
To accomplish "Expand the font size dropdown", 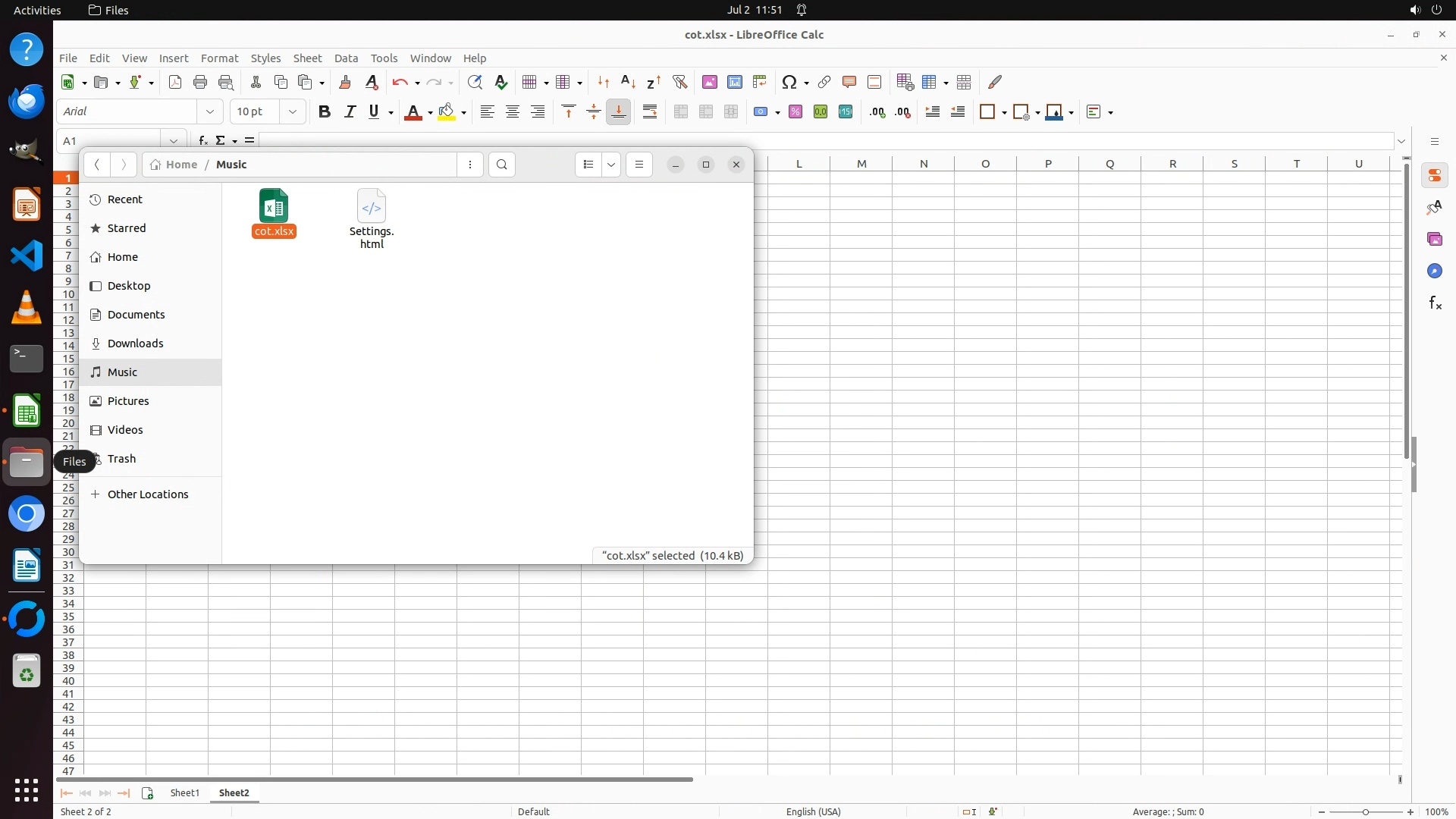I will [292, 111].
